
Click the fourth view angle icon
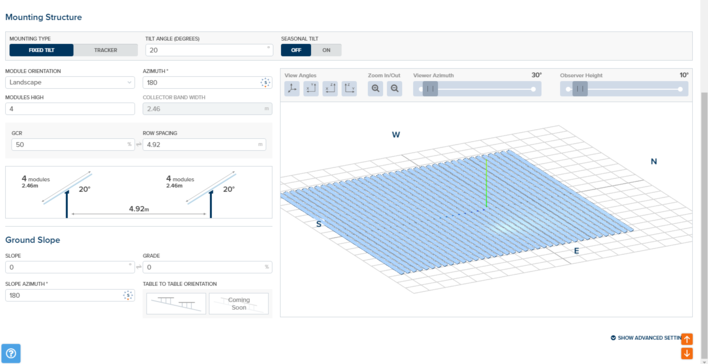click(x=349, y=89)
